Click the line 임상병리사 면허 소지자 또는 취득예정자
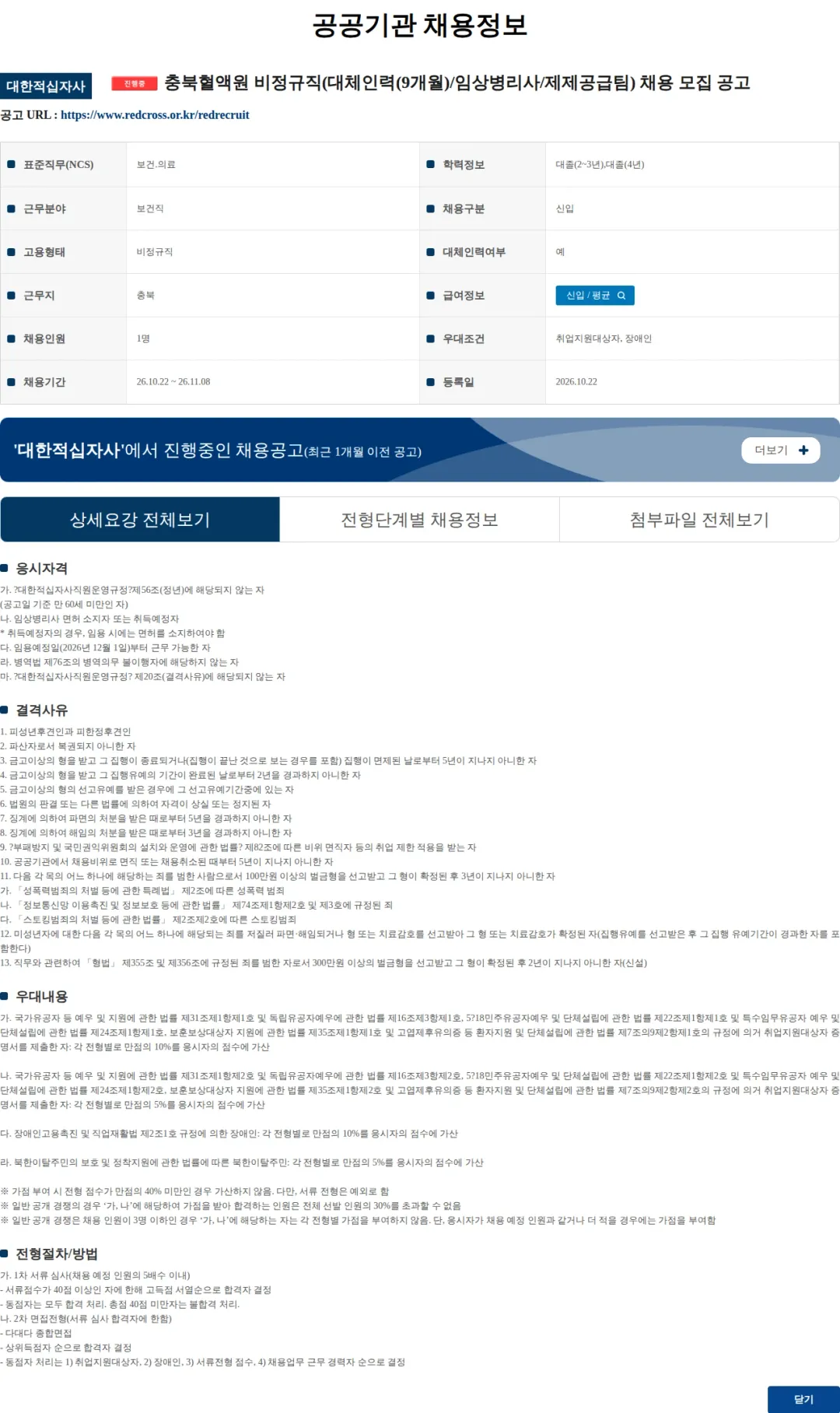Screen dimensions: 840x1413 (89, 619)
